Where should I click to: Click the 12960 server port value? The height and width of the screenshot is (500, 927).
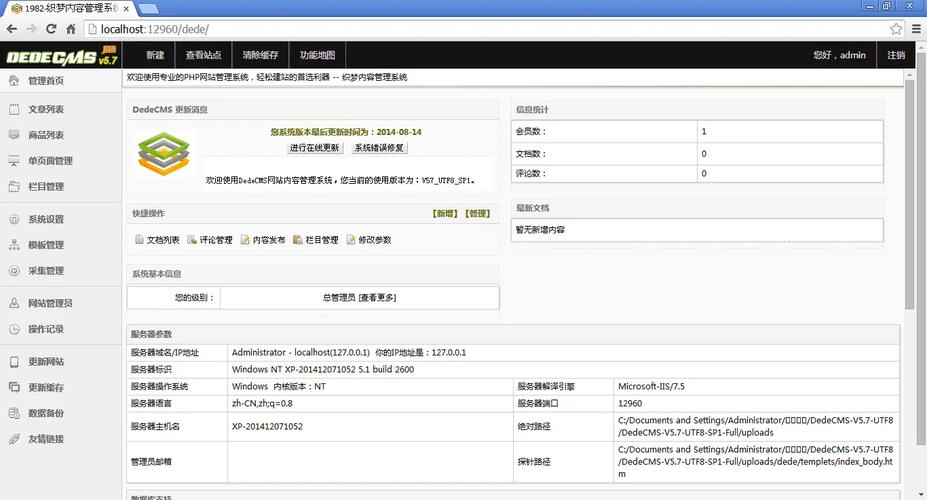pyautogui.click(x=630, y=403)
